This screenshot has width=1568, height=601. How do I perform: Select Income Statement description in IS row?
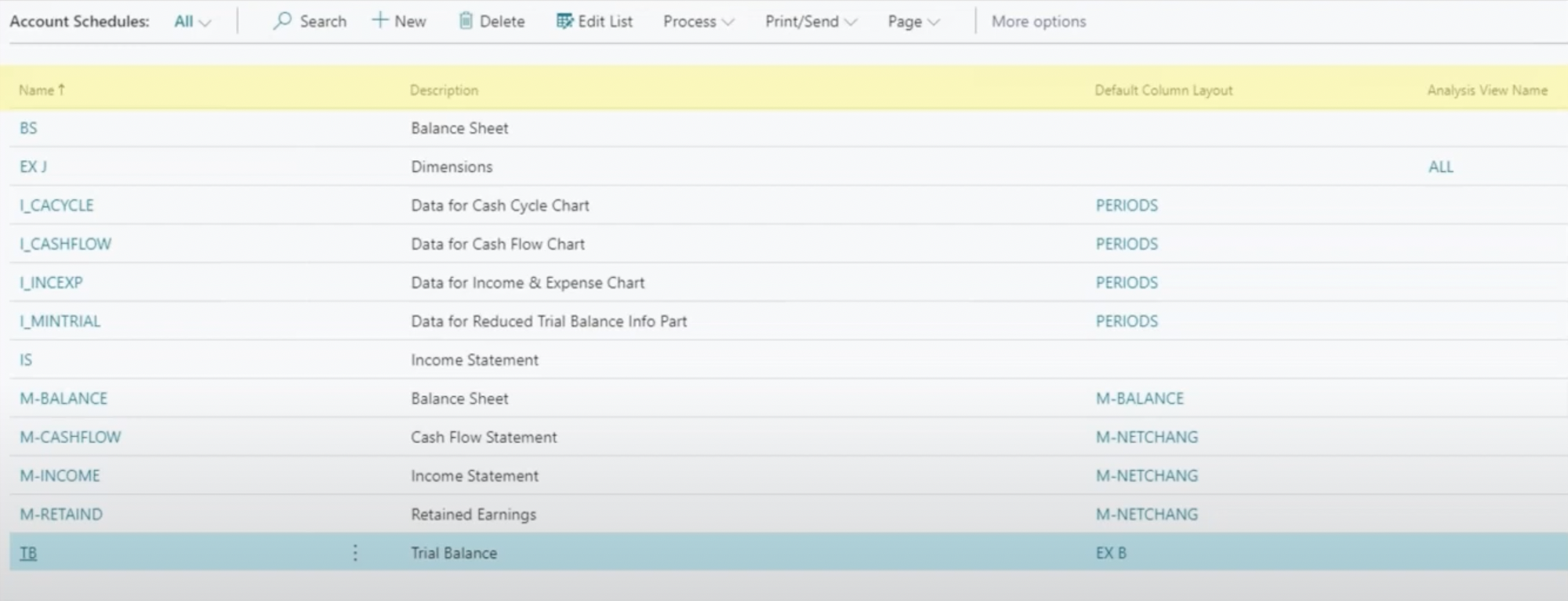click(474, 359)
